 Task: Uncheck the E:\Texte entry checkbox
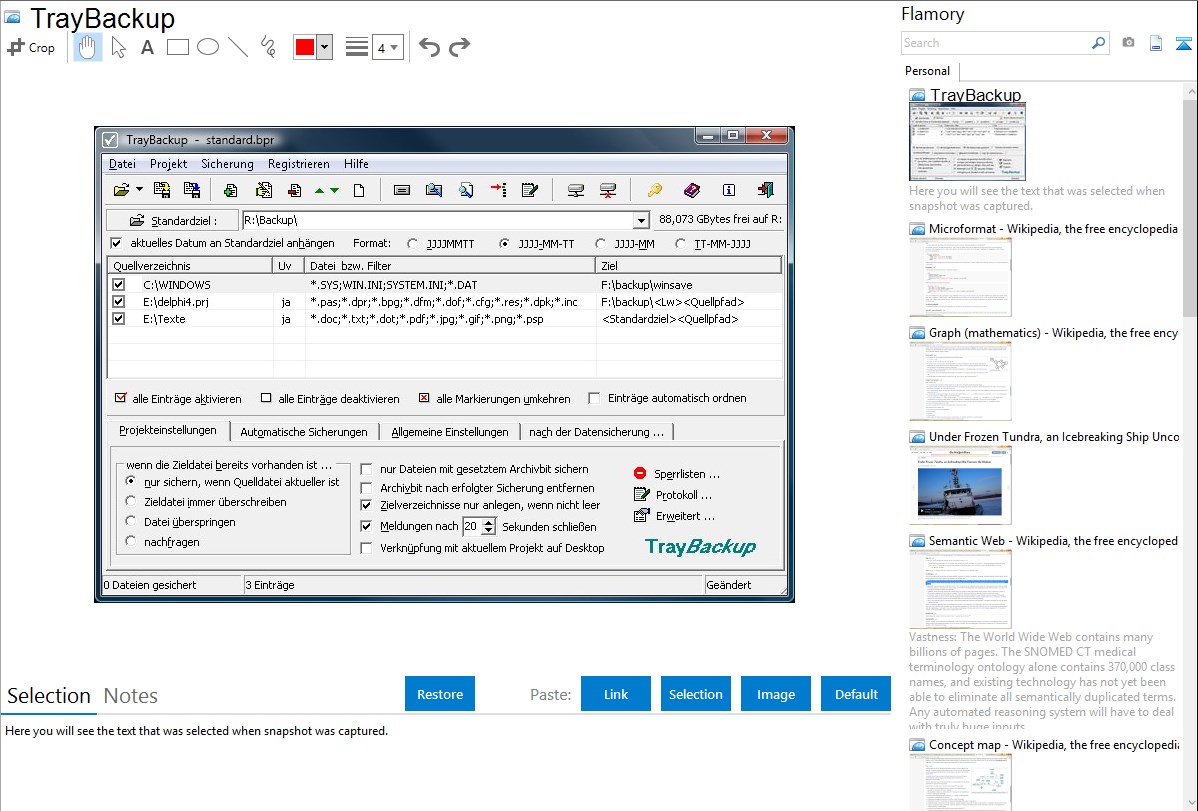[x=118, y=319]
